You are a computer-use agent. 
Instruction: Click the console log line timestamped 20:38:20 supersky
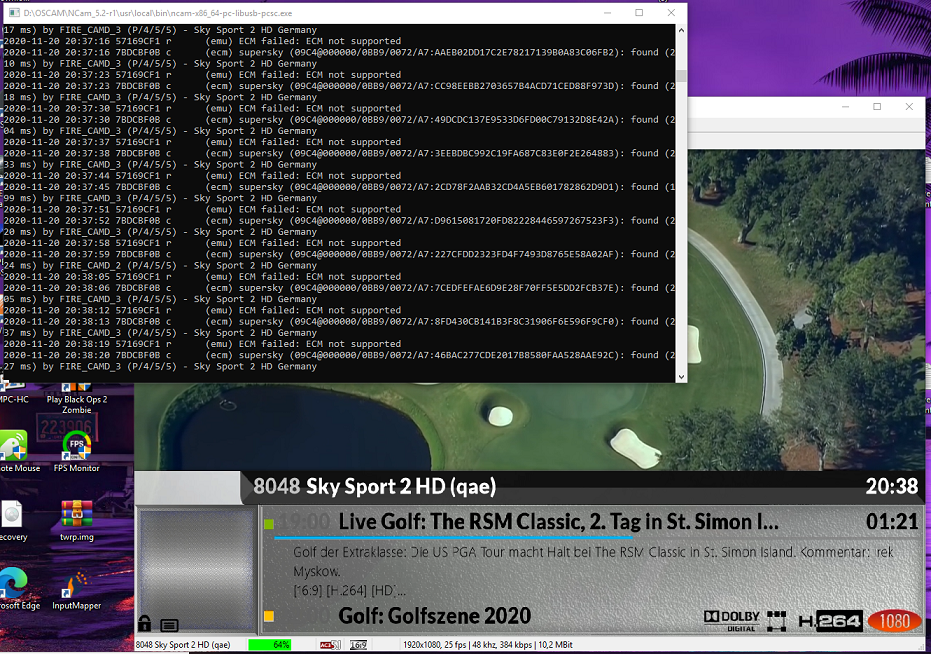(340, 355)
